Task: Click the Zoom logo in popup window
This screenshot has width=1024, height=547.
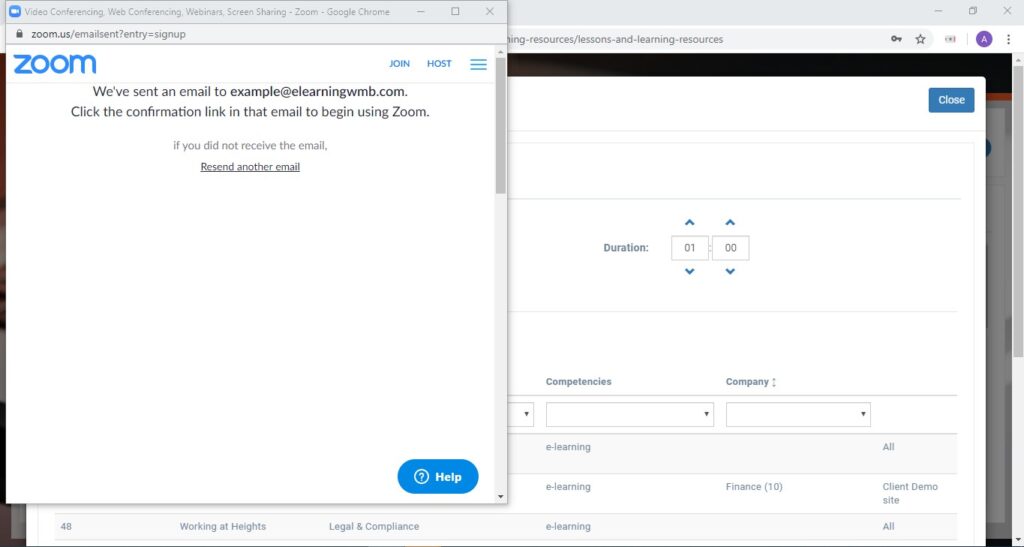Action: point(55,64)
